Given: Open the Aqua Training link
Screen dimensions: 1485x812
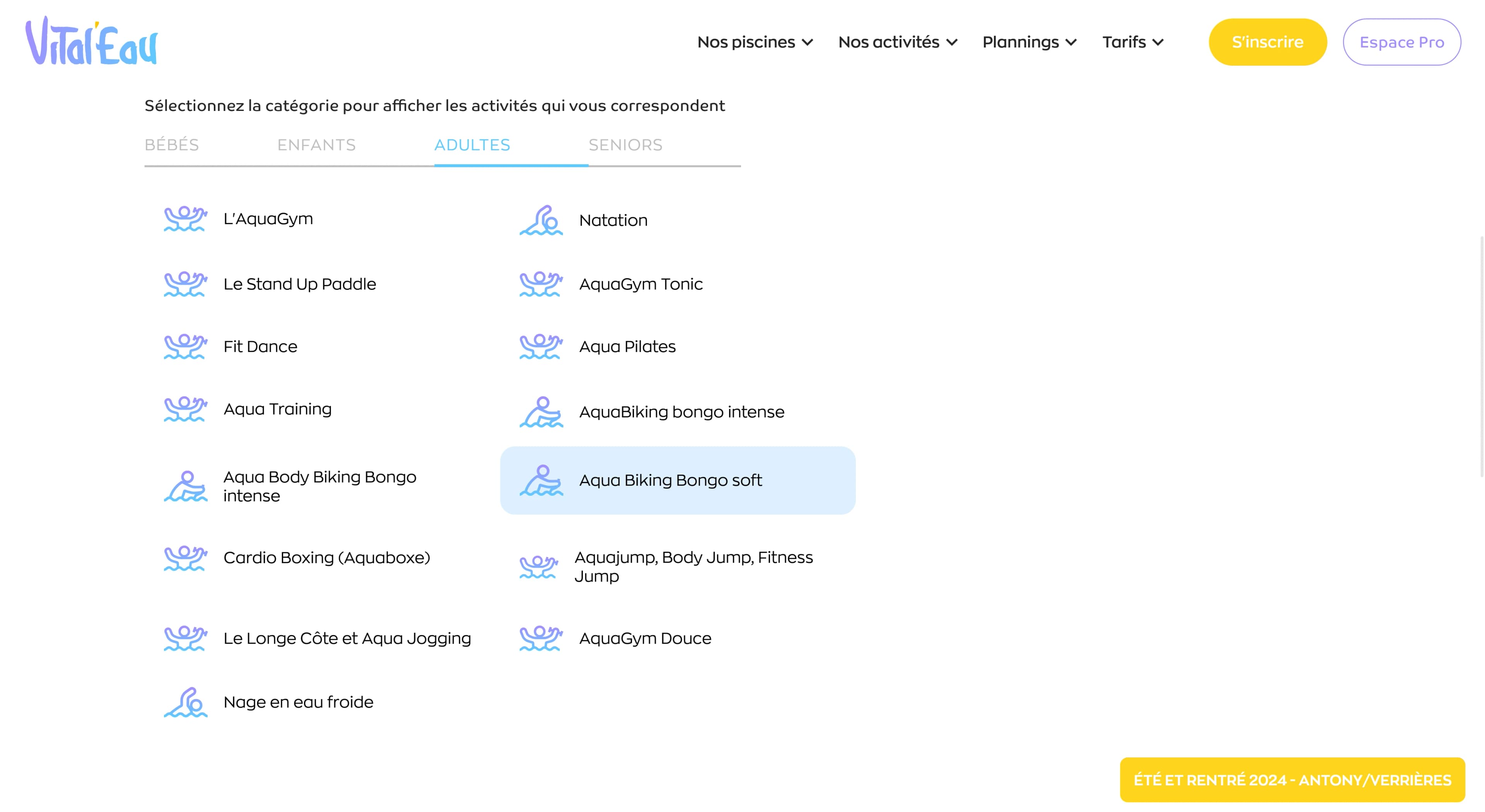Looking at the screenshot, I should (x=277, y=409).
